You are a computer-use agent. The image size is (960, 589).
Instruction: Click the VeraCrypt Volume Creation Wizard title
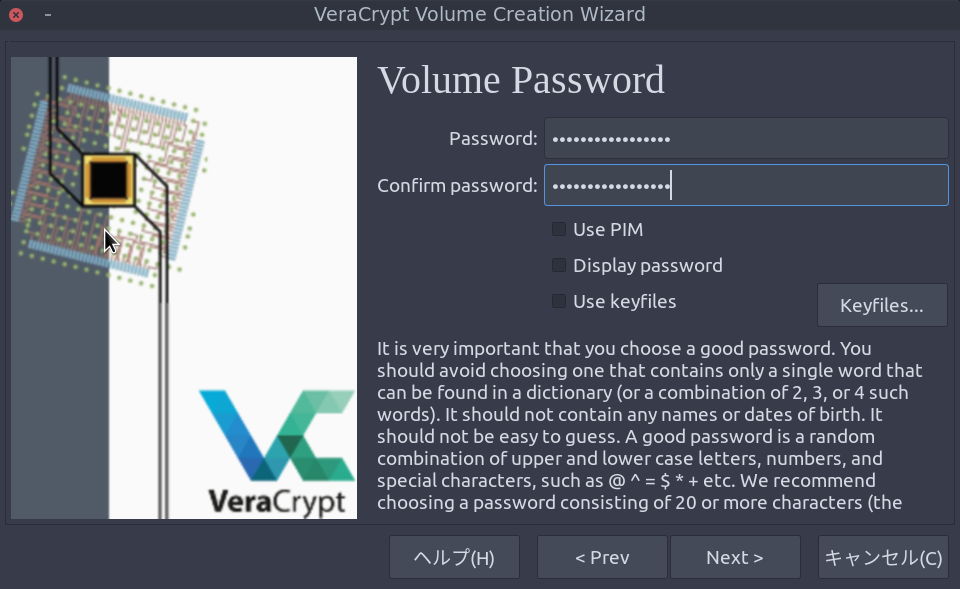(x=480, y=14)
